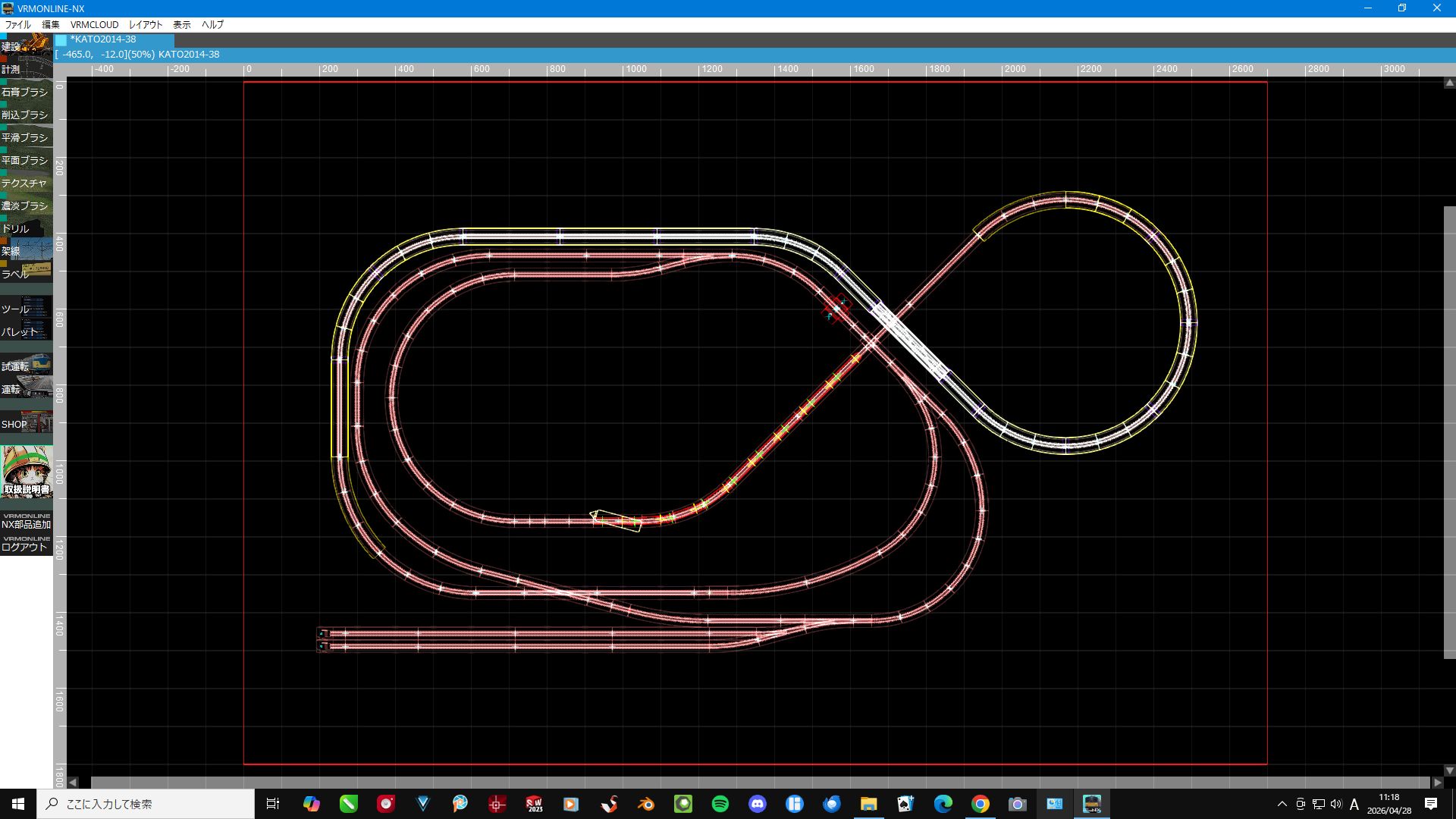This screenshot has height=819, width=1456.
Task: Open the notification center
Action: click(1431, 804)
